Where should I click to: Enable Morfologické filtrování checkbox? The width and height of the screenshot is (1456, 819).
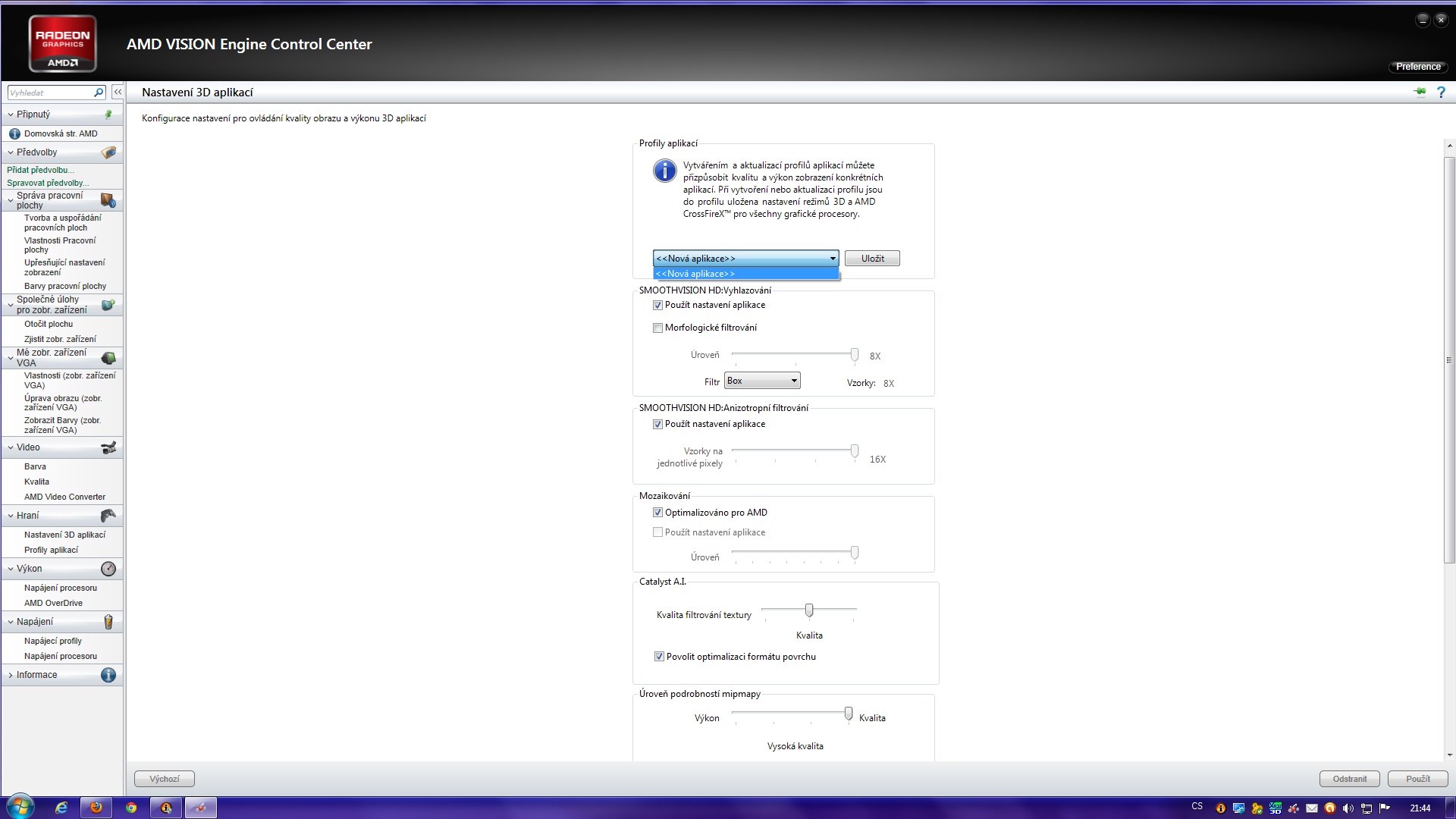pos(657,328)
